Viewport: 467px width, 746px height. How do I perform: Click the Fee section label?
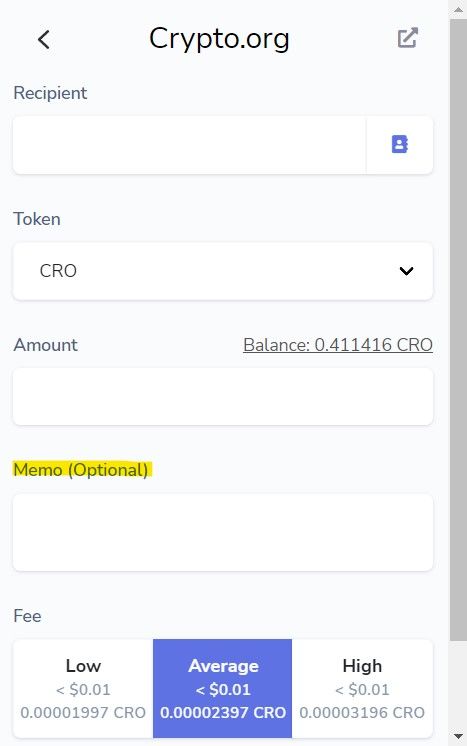[x=27, y=616]
